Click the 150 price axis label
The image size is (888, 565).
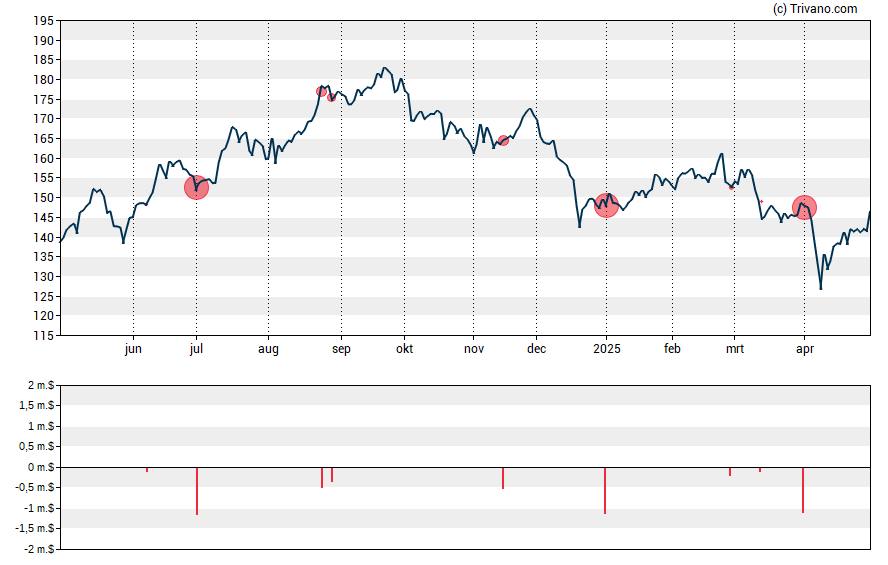click(44, 198)
